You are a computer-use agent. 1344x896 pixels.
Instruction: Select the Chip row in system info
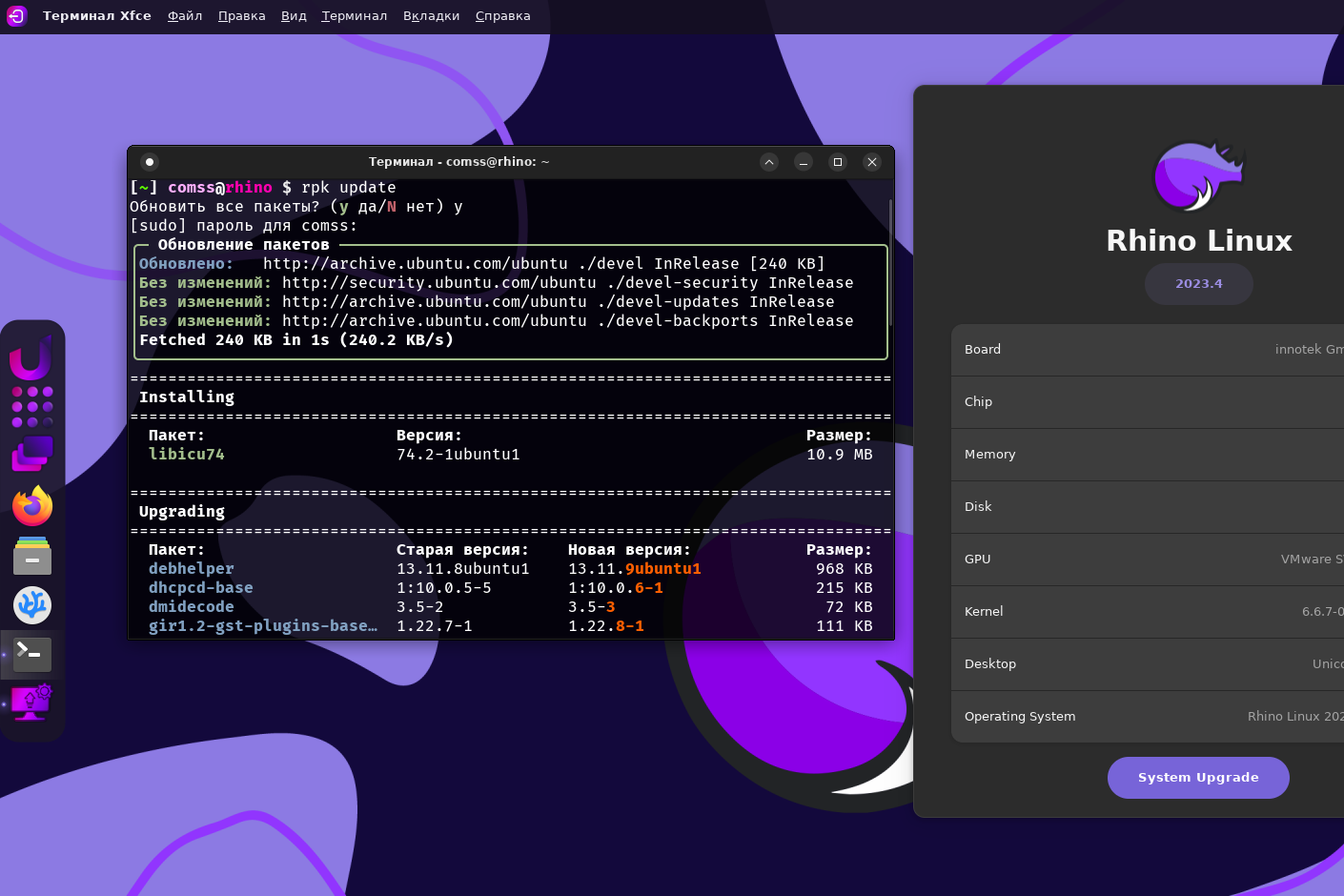(1148, 402)
